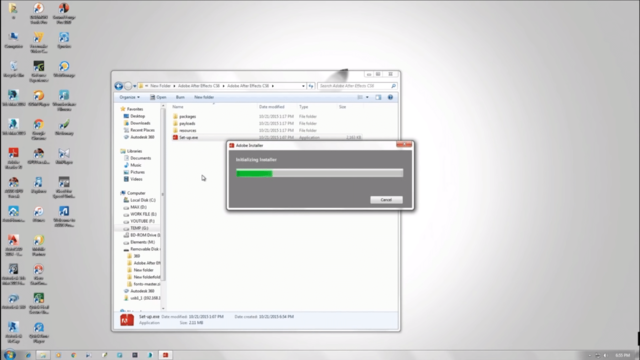Open the MAX (D:) drive

click(x=138, y=207)
